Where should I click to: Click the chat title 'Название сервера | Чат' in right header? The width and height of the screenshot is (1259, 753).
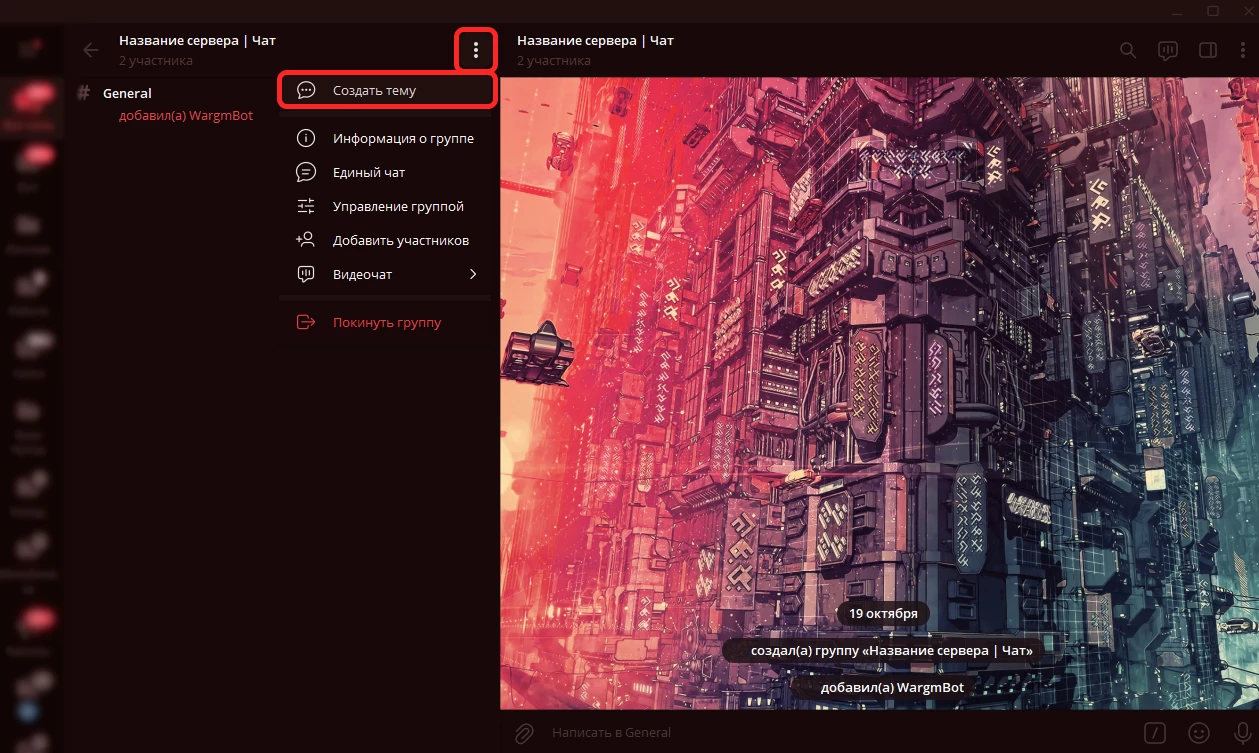[595, 41]
